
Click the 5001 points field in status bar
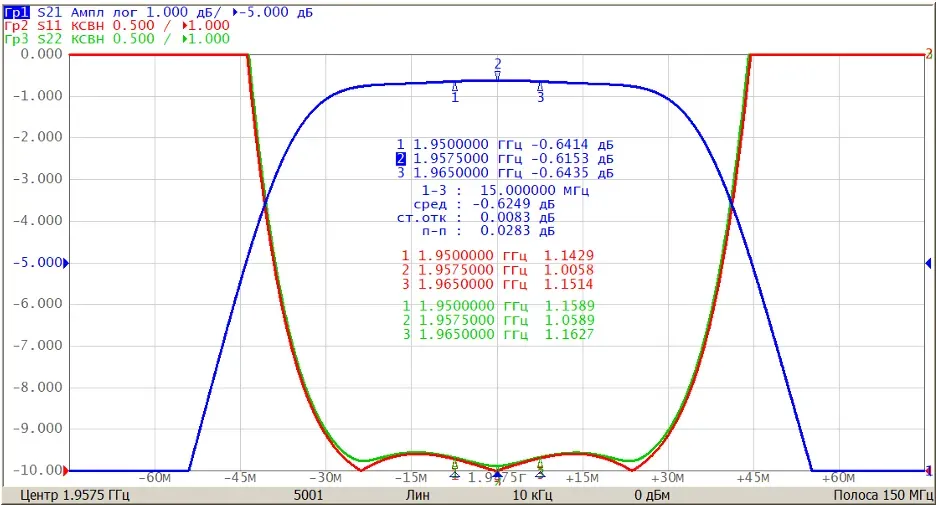click(309, 495)
